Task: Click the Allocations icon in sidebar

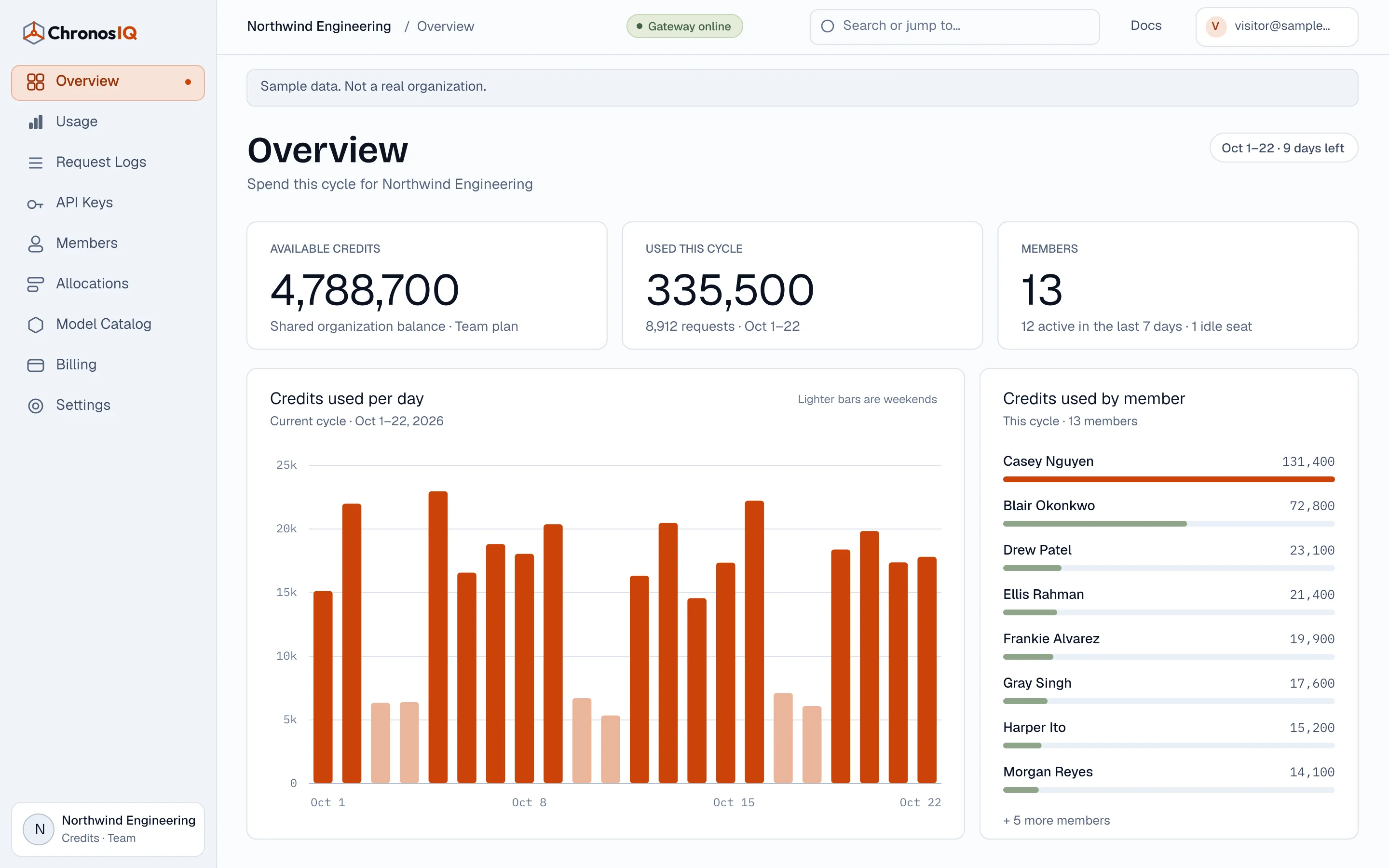Action: pos(36,284)
